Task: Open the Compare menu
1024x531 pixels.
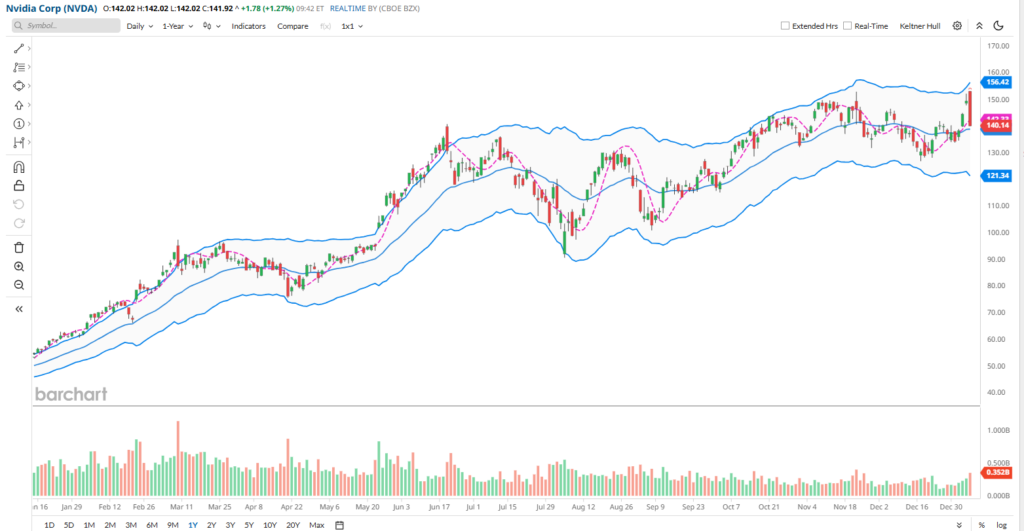Action: tap(293, 26)
